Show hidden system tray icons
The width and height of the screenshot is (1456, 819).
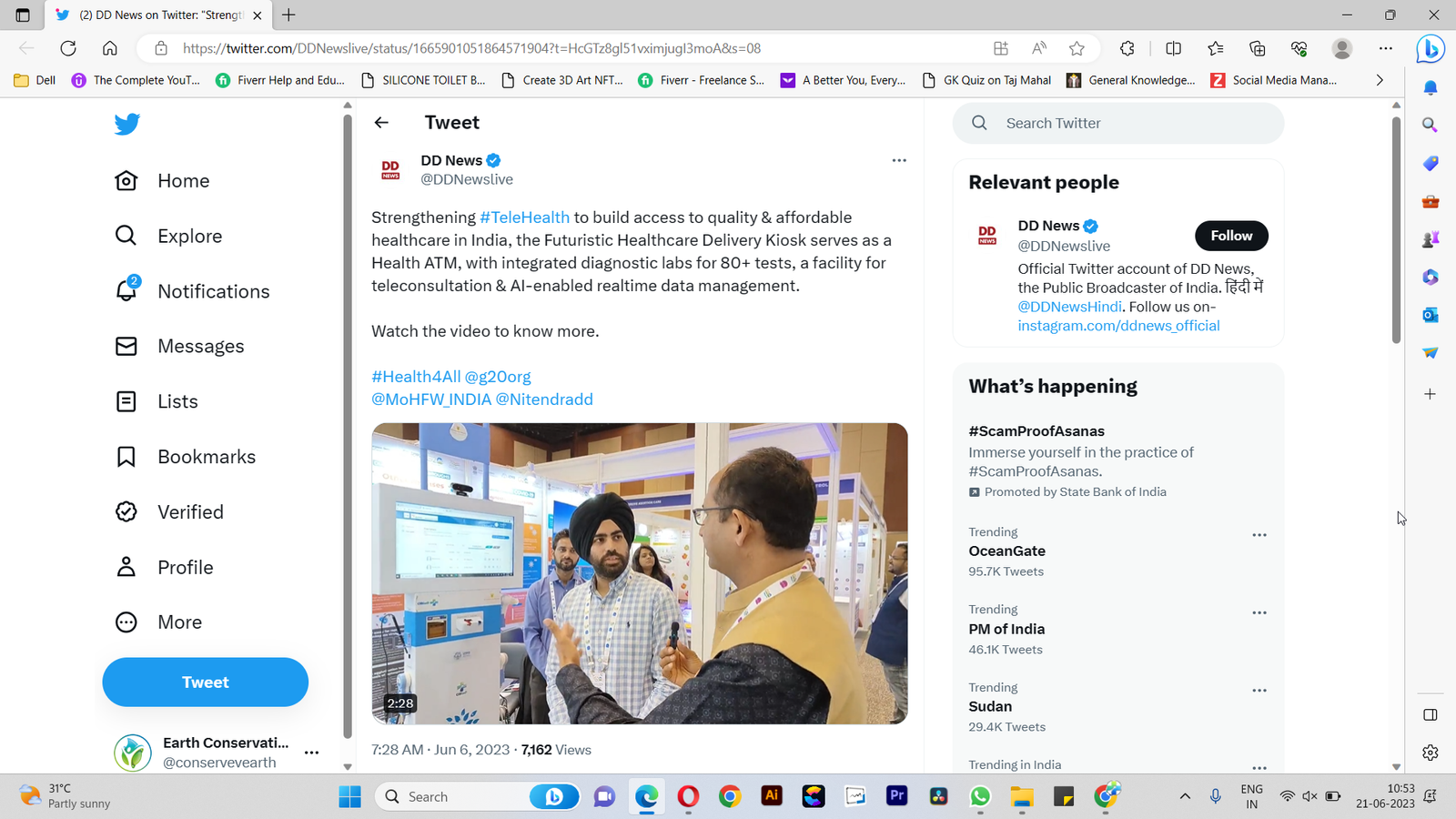(x=1185, y=797)
